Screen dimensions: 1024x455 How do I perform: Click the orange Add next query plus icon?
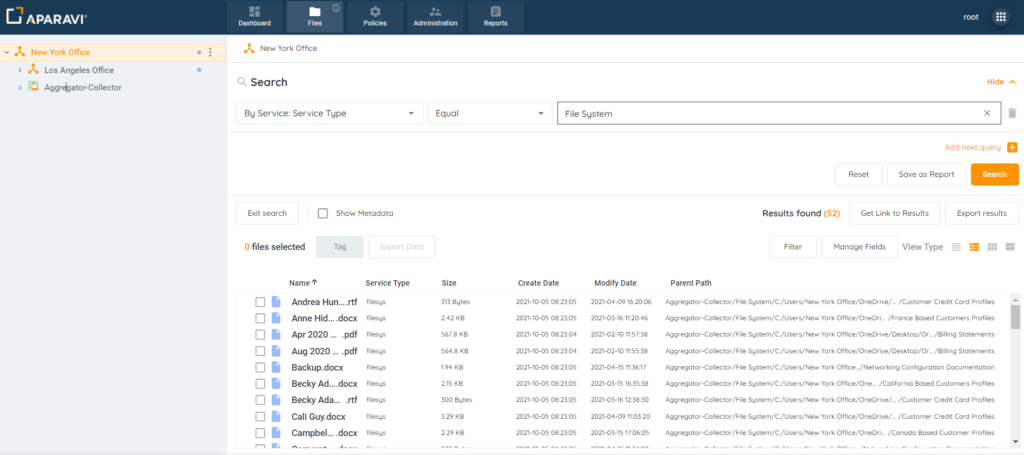point(1012,147)
